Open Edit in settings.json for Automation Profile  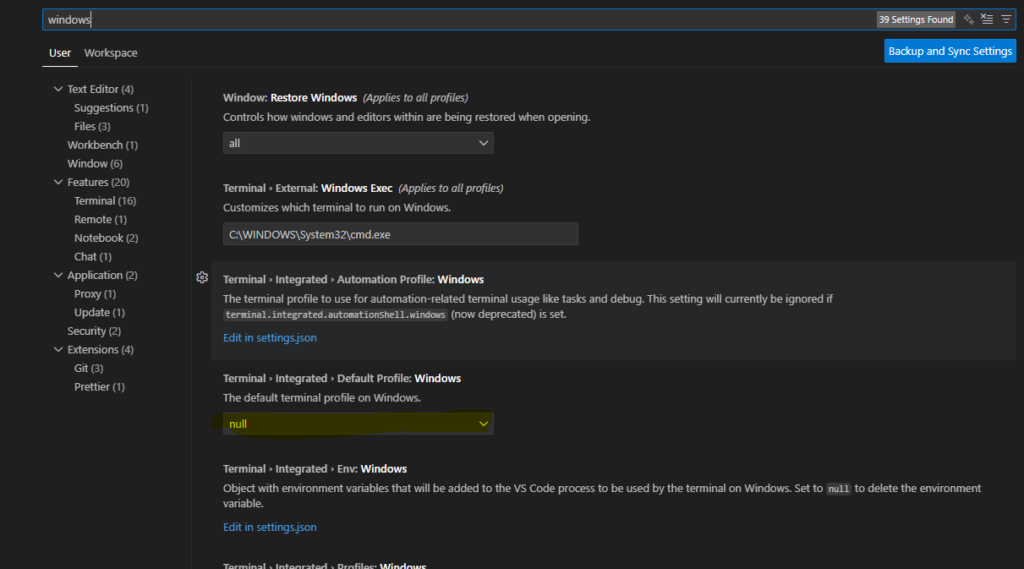(x=270, y=338)
